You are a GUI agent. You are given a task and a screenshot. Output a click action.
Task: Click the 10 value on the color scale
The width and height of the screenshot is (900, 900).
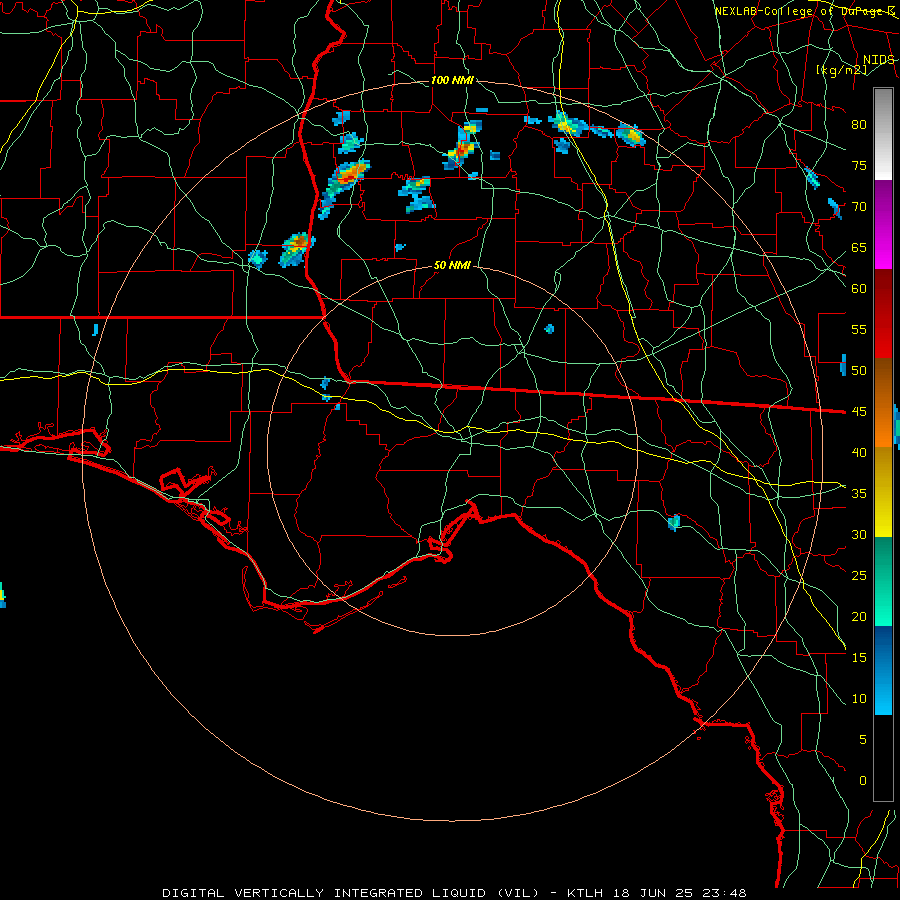(x=859, y=699)
